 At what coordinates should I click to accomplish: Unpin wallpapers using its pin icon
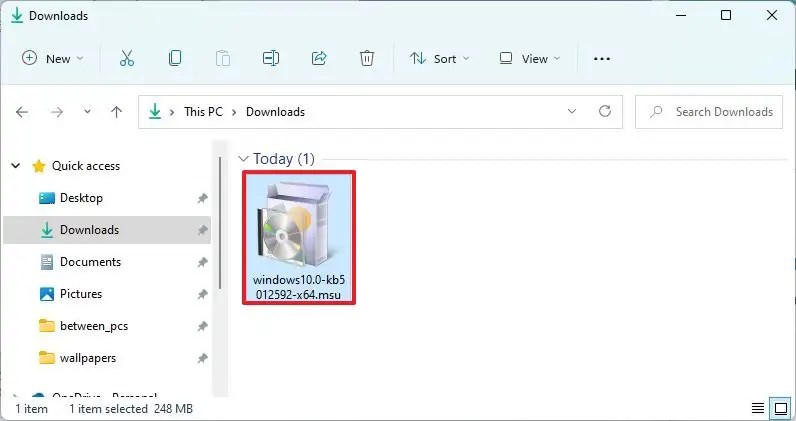point(203,358)
